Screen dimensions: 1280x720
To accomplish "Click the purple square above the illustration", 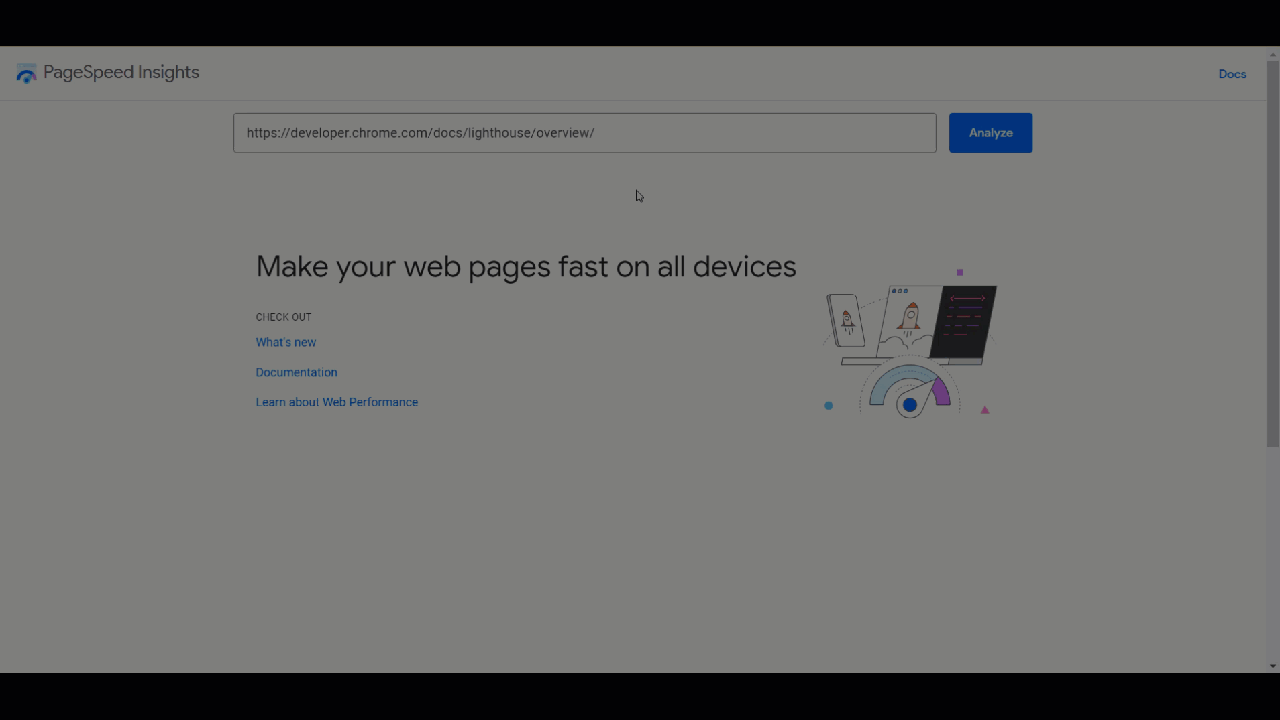I will (960, 272).
